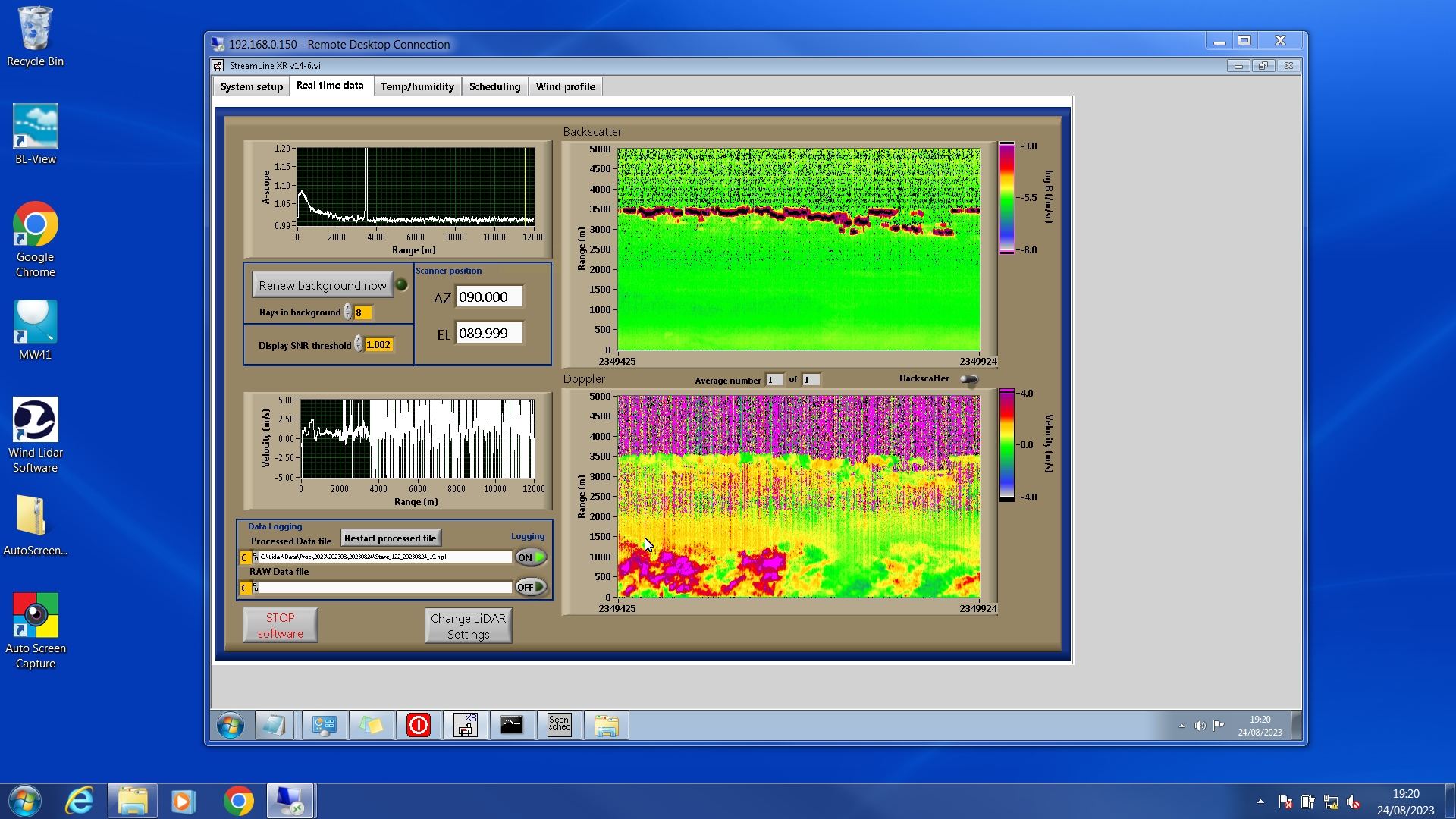Open Control Panel icon in remote taskbar
The width and height of the screenshot is (1456, 819).
point(324,725)
